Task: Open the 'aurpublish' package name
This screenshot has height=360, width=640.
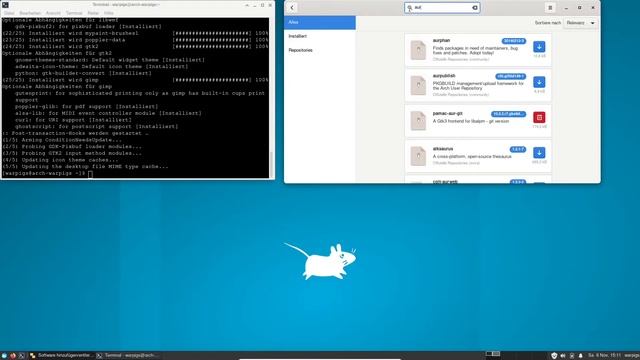Action: pyautogui.click(x=444, y=76)
